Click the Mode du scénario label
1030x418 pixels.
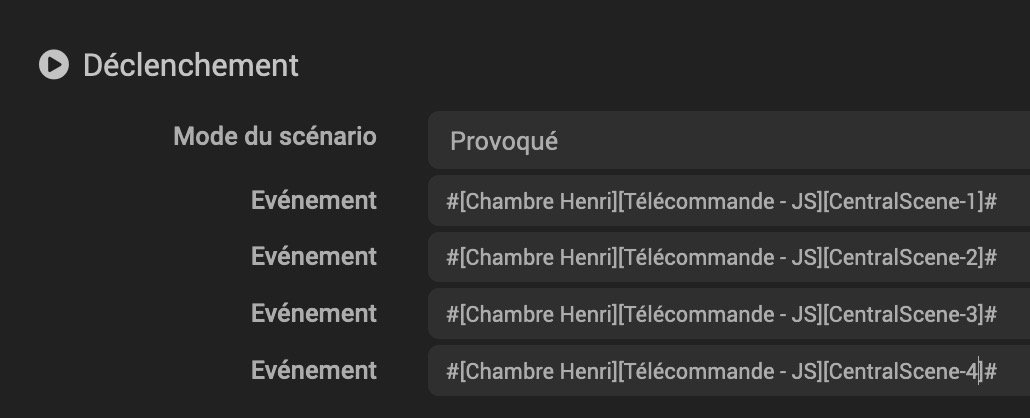(x=275, y=136)
